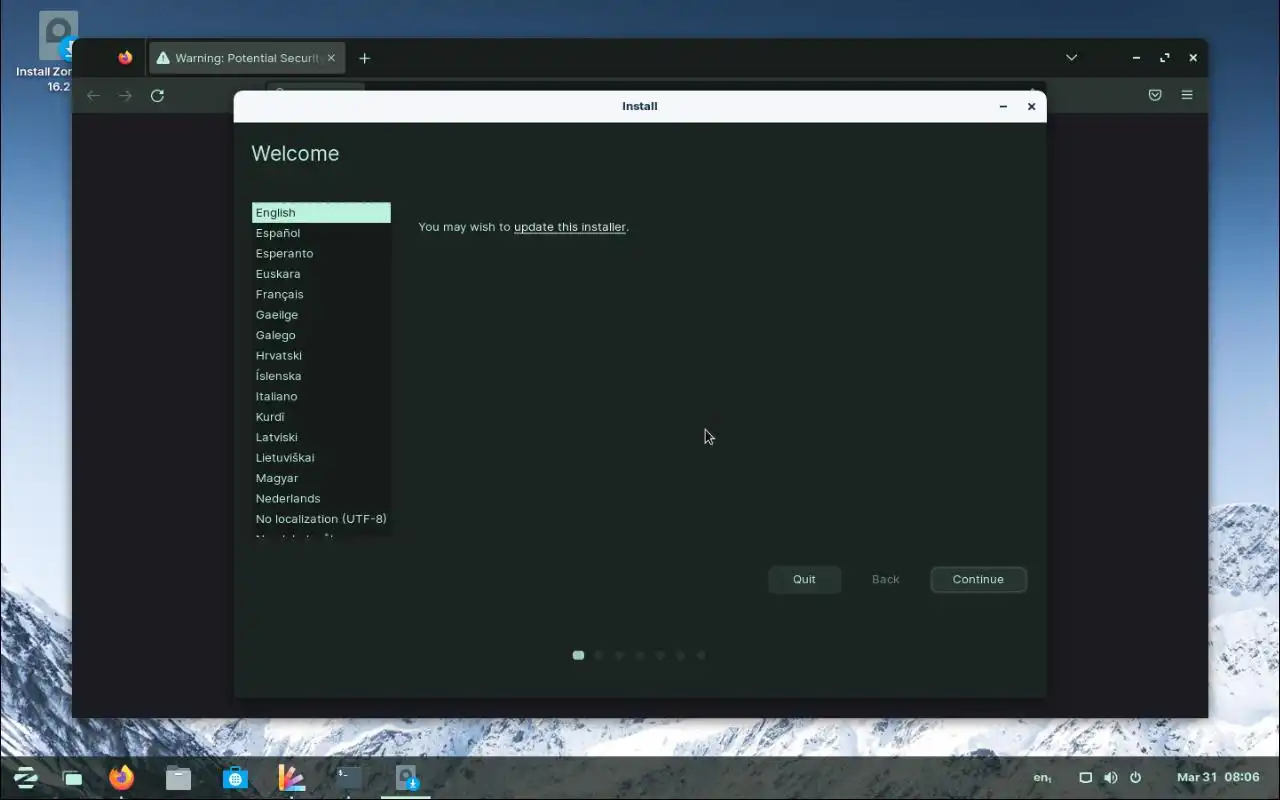Select Nederlands in the language list
Screen dimensions: 1280x800
coord(321,499)
